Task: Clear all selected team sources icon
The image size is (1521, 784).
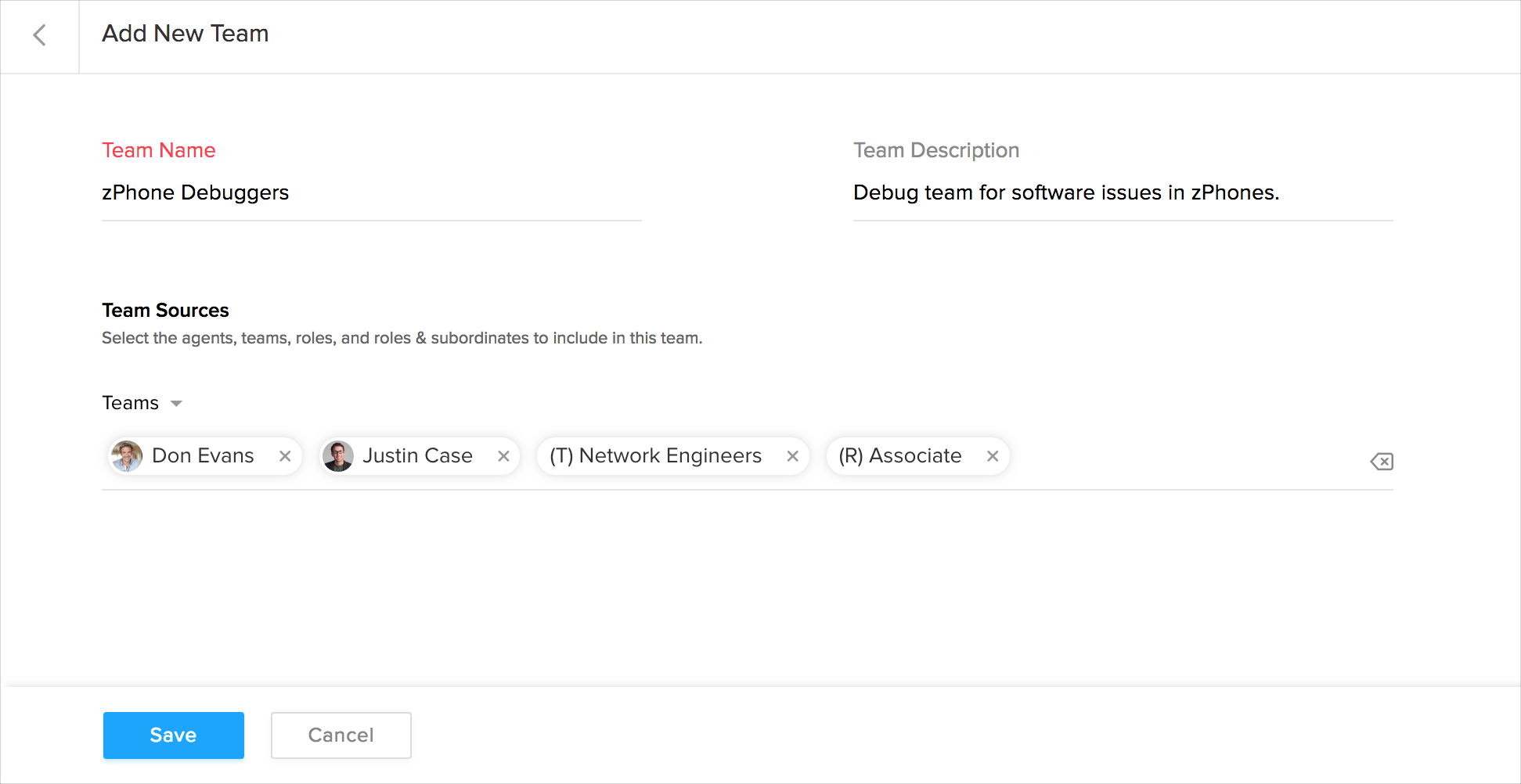Action: [x=1381, y=462]
